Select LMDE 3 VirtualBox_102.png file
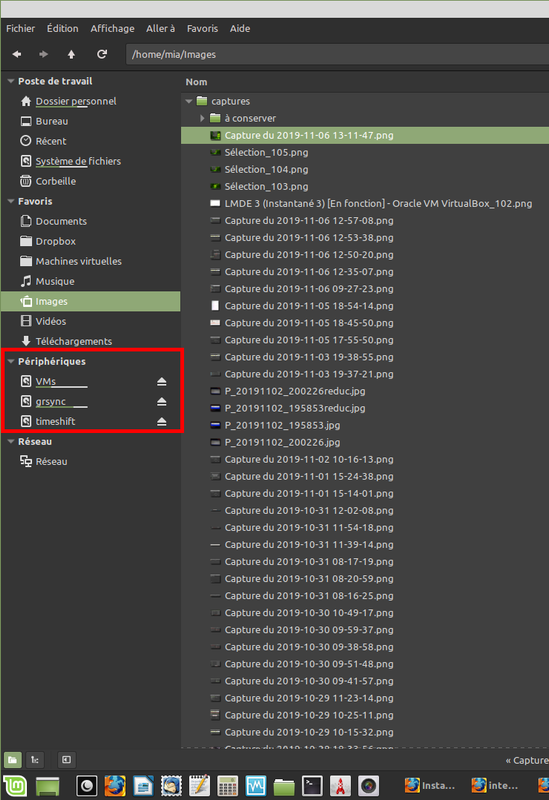Viewport: 549px width, 800px height. pos(378,203)
